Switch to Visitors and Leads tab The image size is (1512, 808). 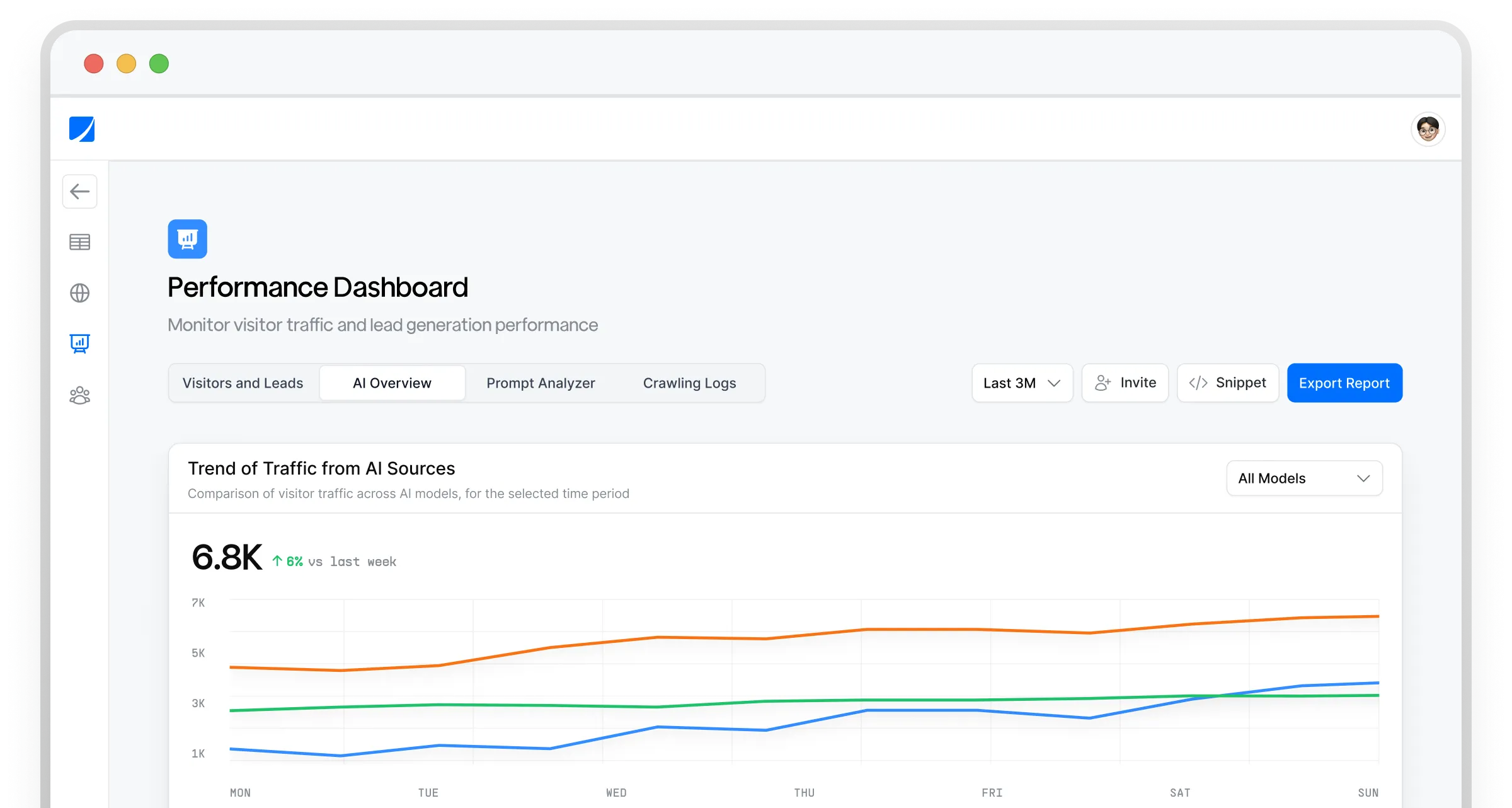(243, 383)
